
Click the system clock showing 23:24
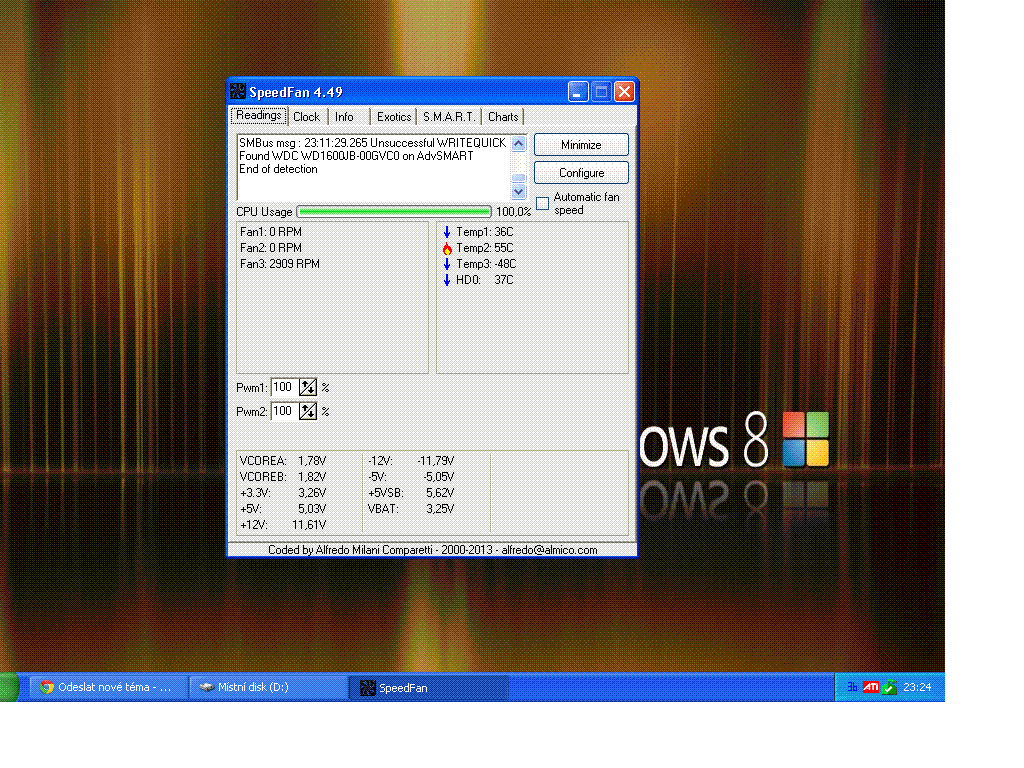click(x=917, y=687)
